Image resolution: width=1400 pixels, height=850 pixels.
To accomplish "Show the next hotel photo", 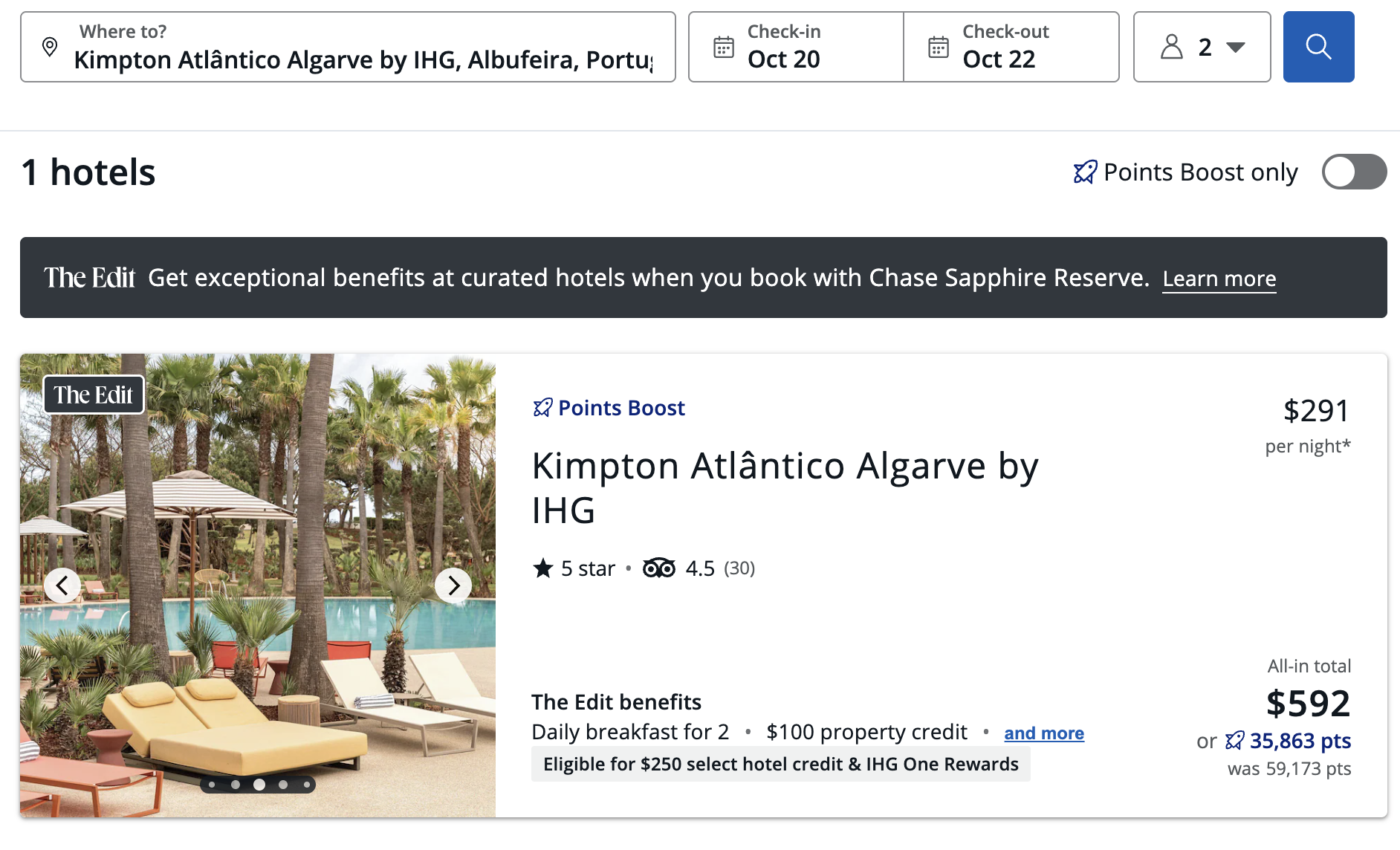I will [453, 585].
